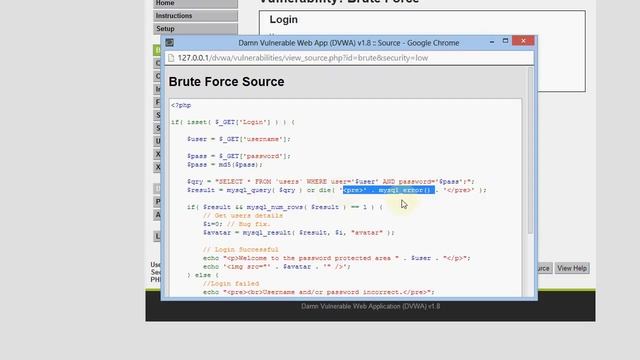Click 'Username and/or password incorrect' echo line
Viewport: 640px width, 360px height.
319,292
